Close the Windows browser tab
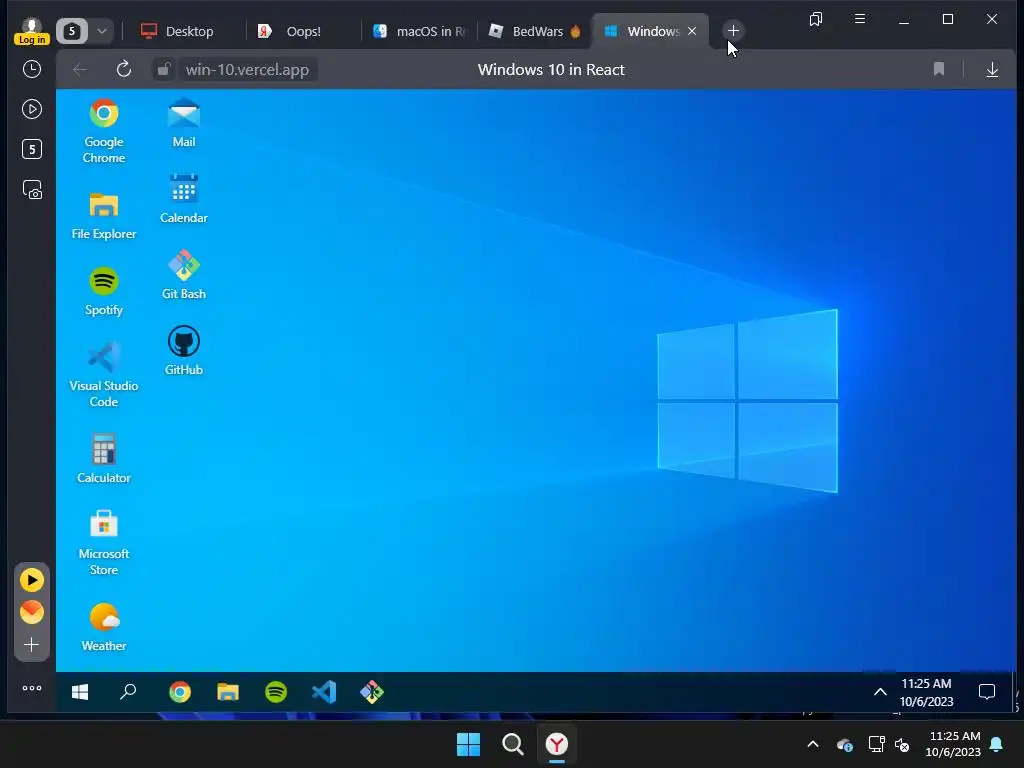Image resolution: width=1024 pixels, height=768 pixels. point(692,31)
